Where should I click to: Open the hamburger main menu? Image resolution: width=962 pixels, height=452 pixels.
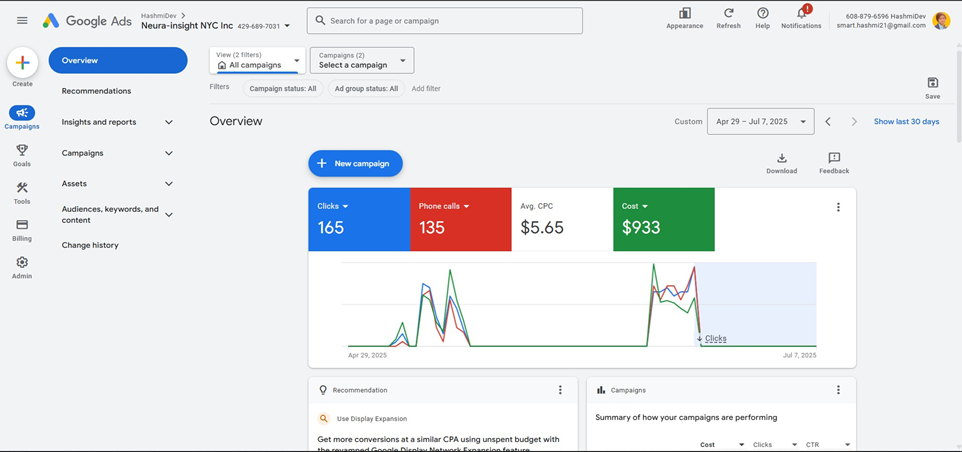[x=22, y=20]
